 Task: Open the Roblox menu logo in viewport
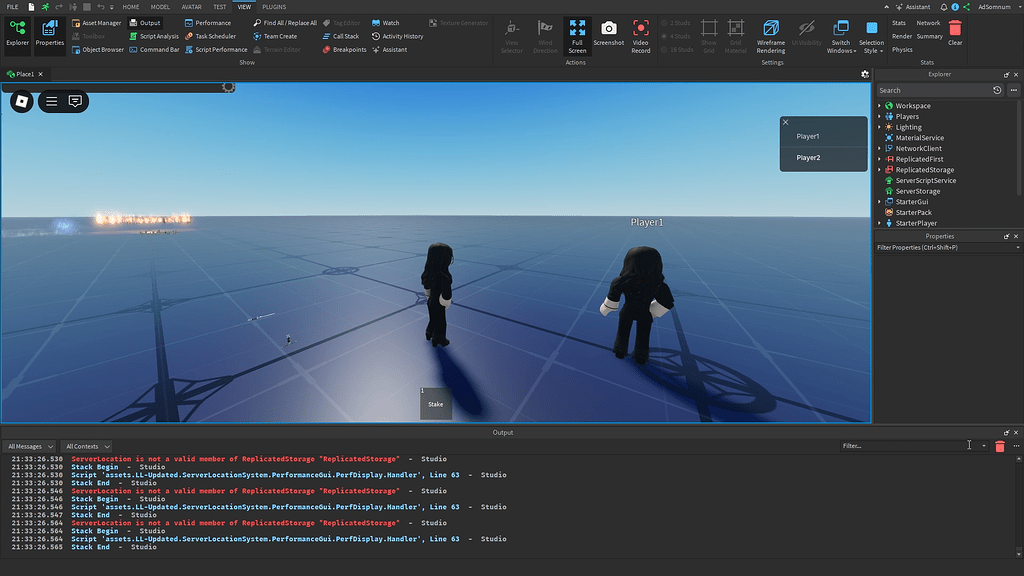22,101
